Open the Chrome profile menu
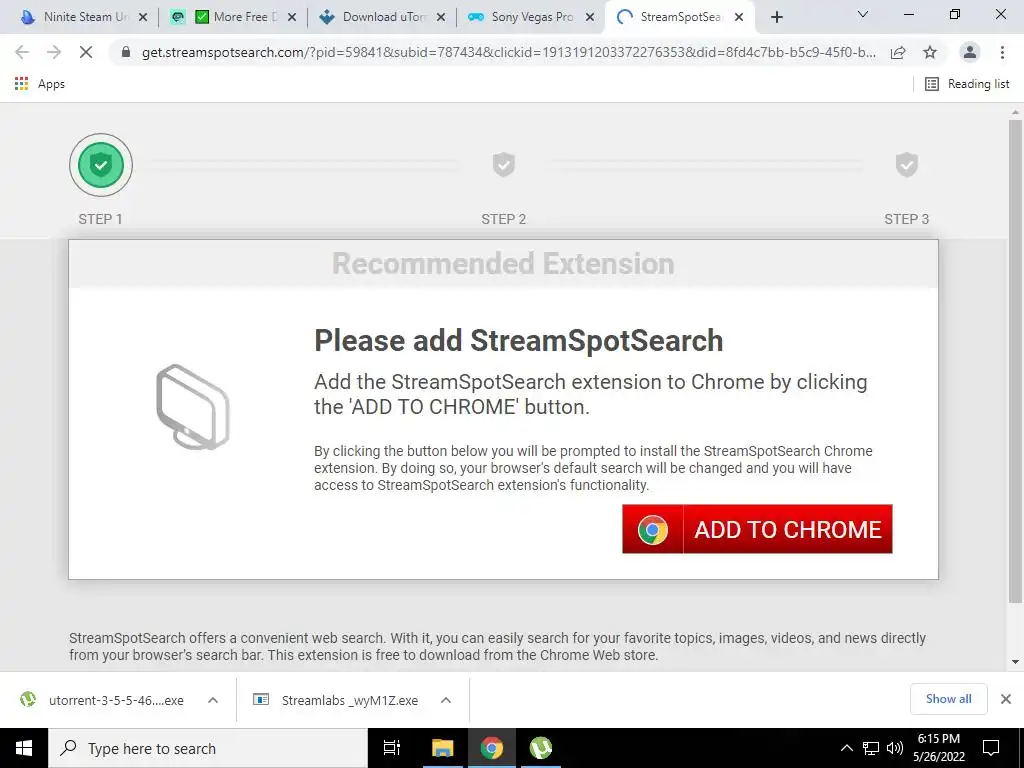This screenshot has width=1024, height=768. (x=970, y=52)
